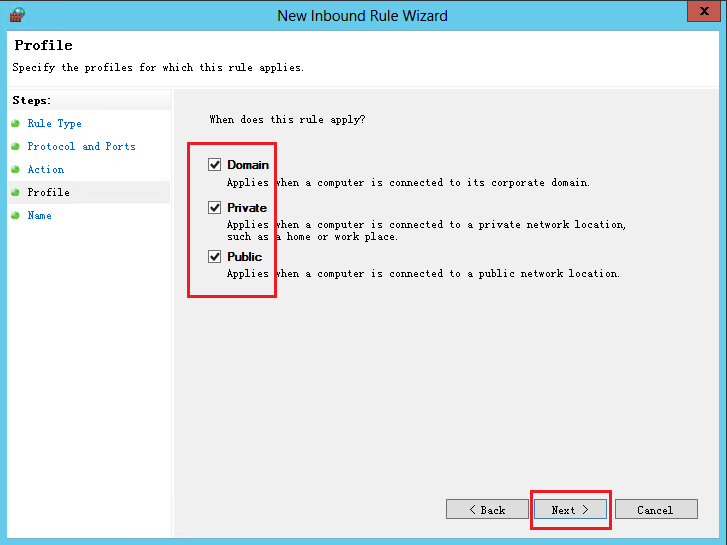Screen dimensions: 727x545
Task: Click the New Inbound Rule Wizard title
Action: [362, 16]
